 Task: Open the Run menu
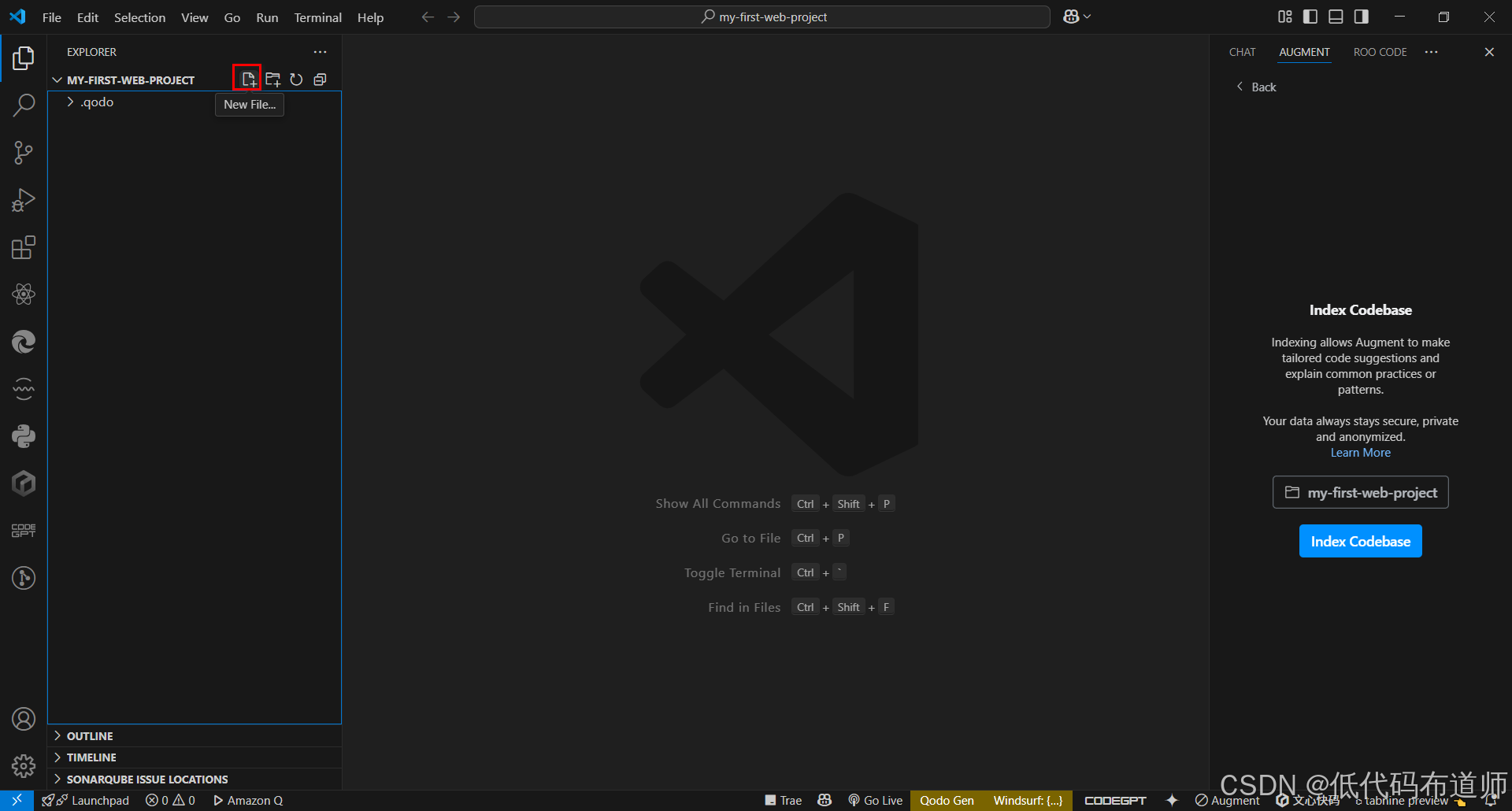point(267,17)
